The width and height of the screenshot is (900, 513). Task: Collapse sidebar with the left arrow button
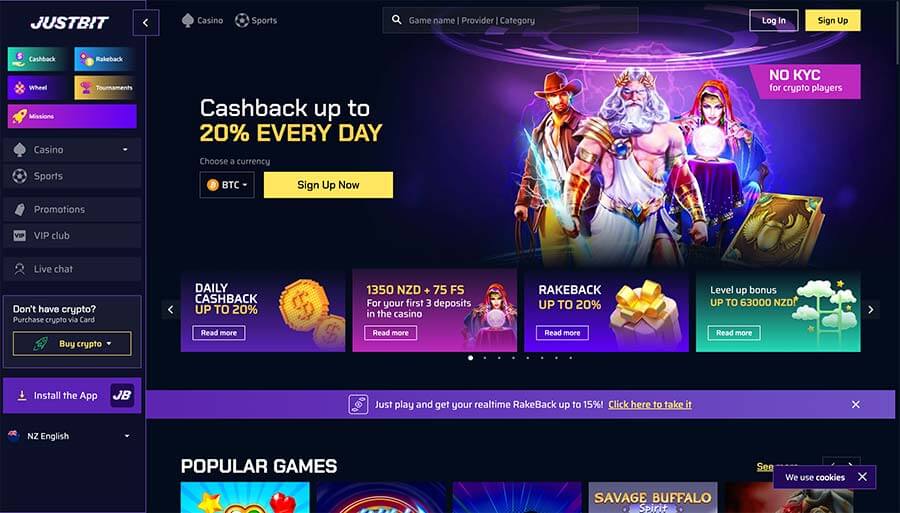146,23
